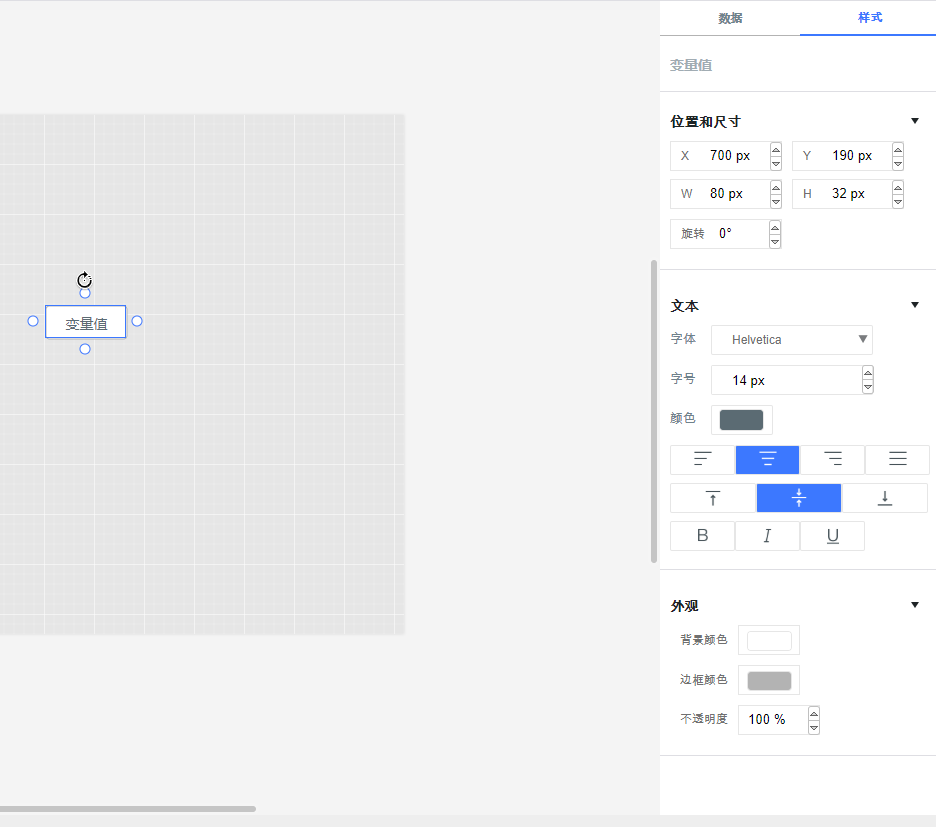Toggle underline text formatting

[x=832, y=536]
